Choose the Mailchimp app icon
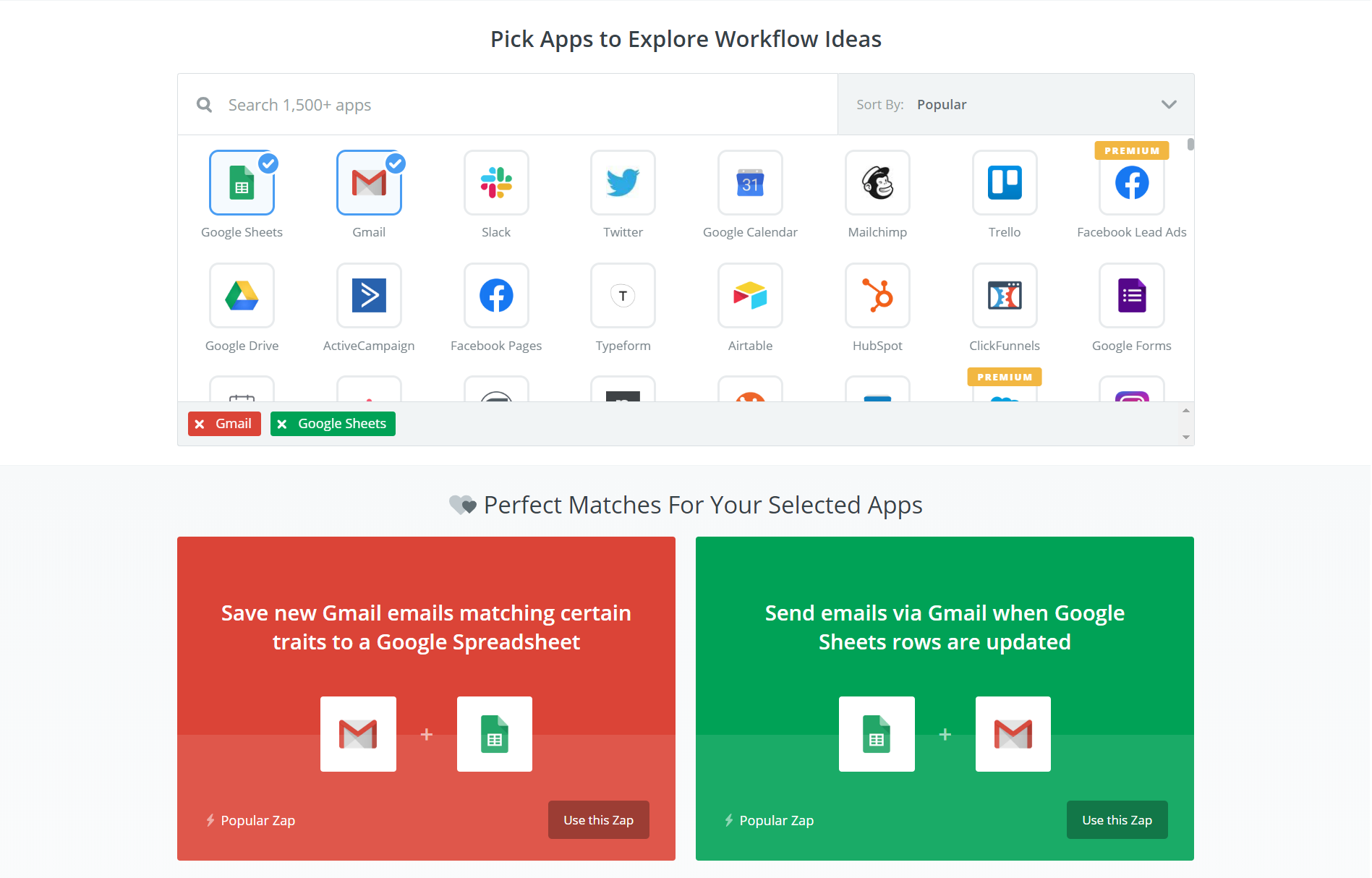 click(877, 182)
